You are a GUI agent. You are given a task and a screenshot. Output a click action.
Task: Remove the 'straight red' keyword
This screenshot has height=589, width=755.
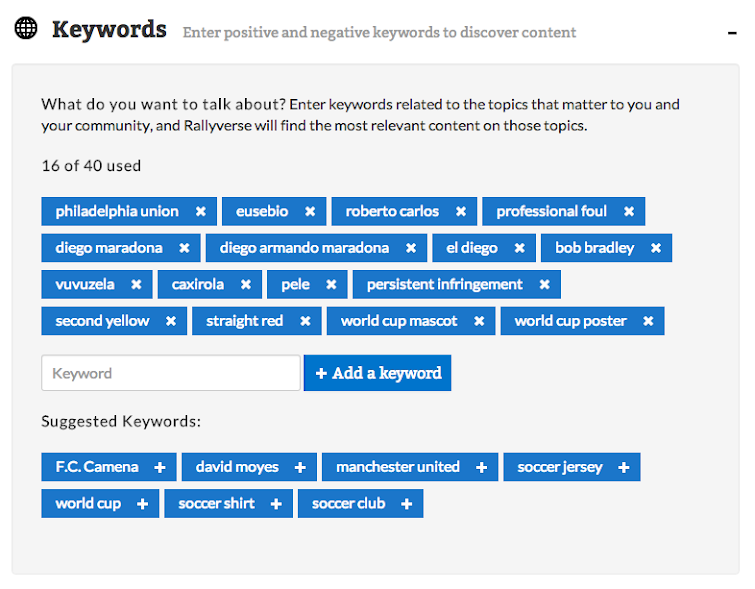tap(305, 321)
